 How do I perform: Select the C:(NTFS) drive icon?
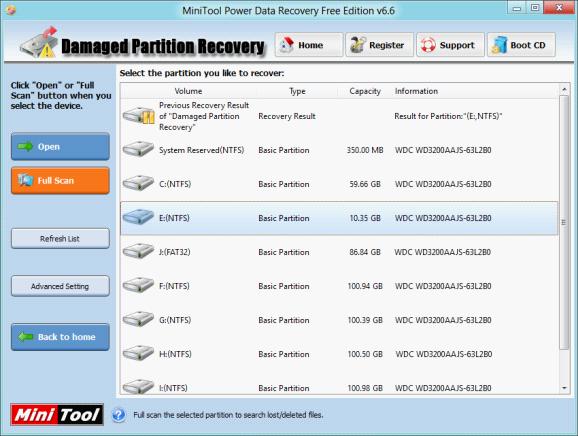click(138, 183)
